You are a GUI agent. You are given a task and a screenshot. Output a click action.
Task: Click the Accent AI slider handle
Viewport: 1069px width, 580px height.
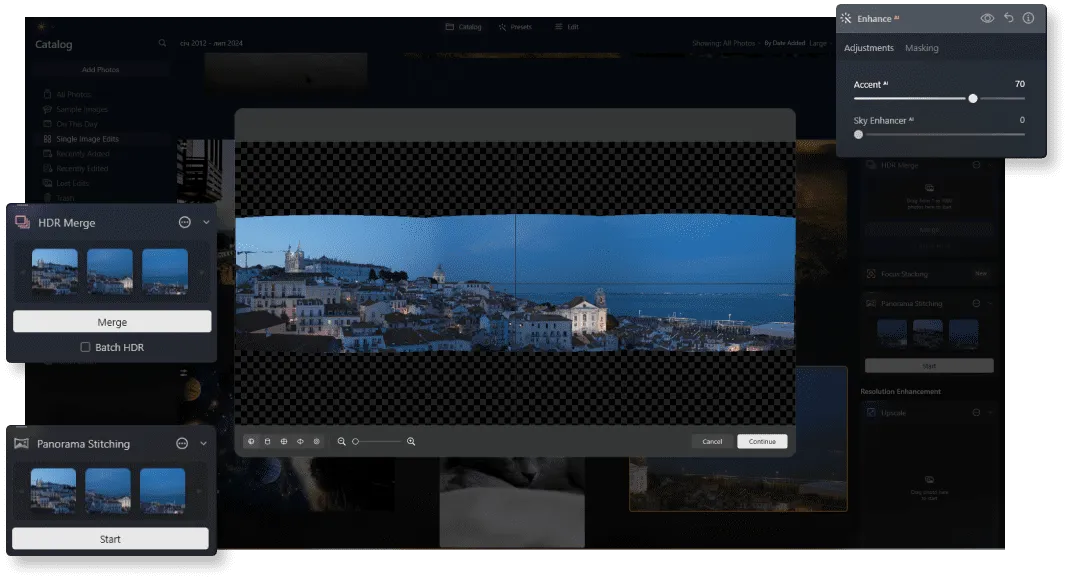(x=973, y=99)
